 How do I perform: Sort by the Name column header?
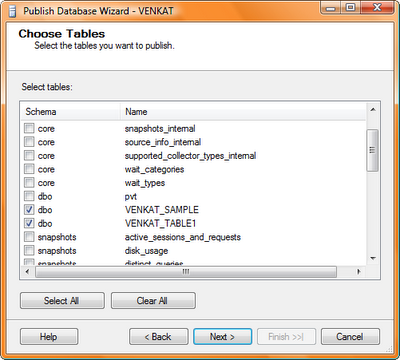[243, 112]
